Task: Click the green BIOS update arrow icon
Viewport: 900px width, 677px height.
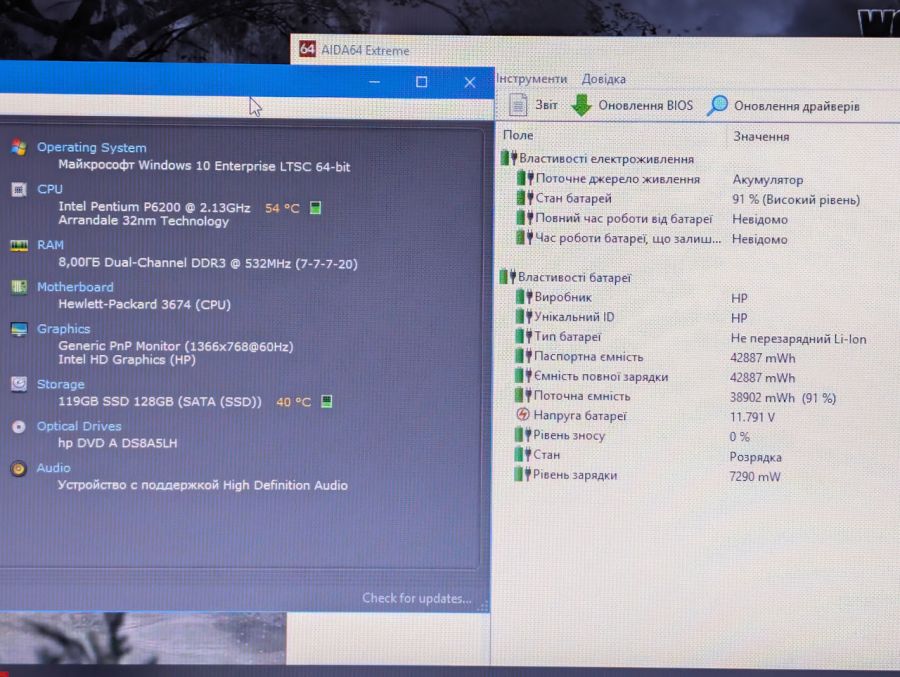Action: (582, 105)
